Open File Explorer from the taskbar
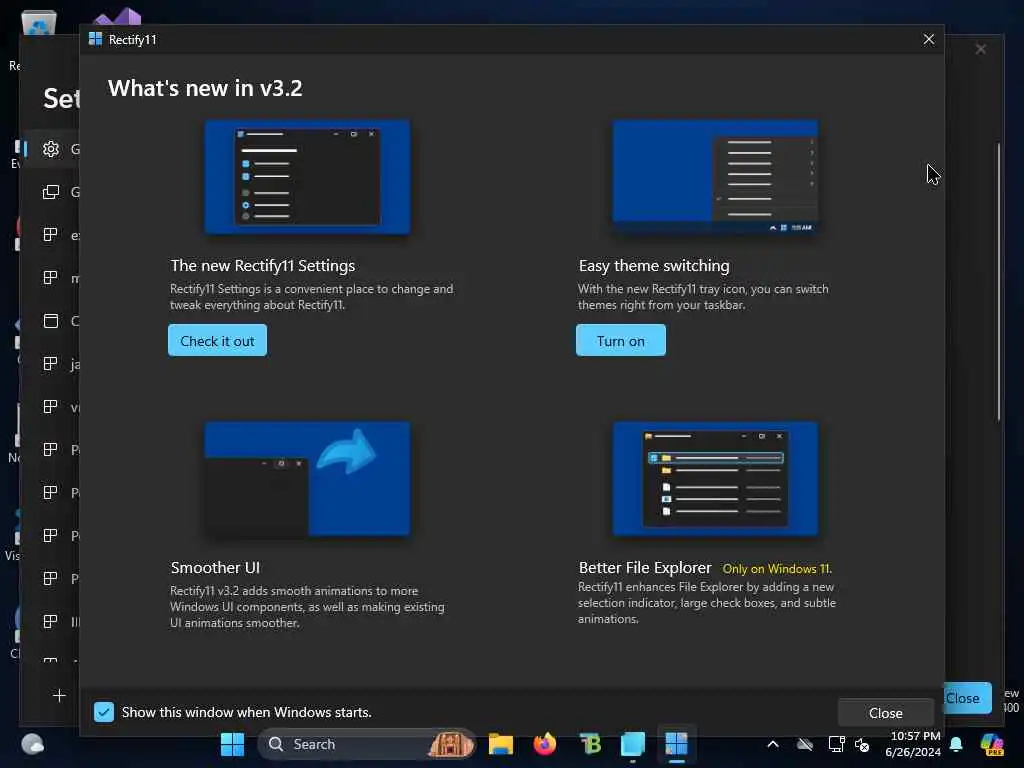 [501, 744]
